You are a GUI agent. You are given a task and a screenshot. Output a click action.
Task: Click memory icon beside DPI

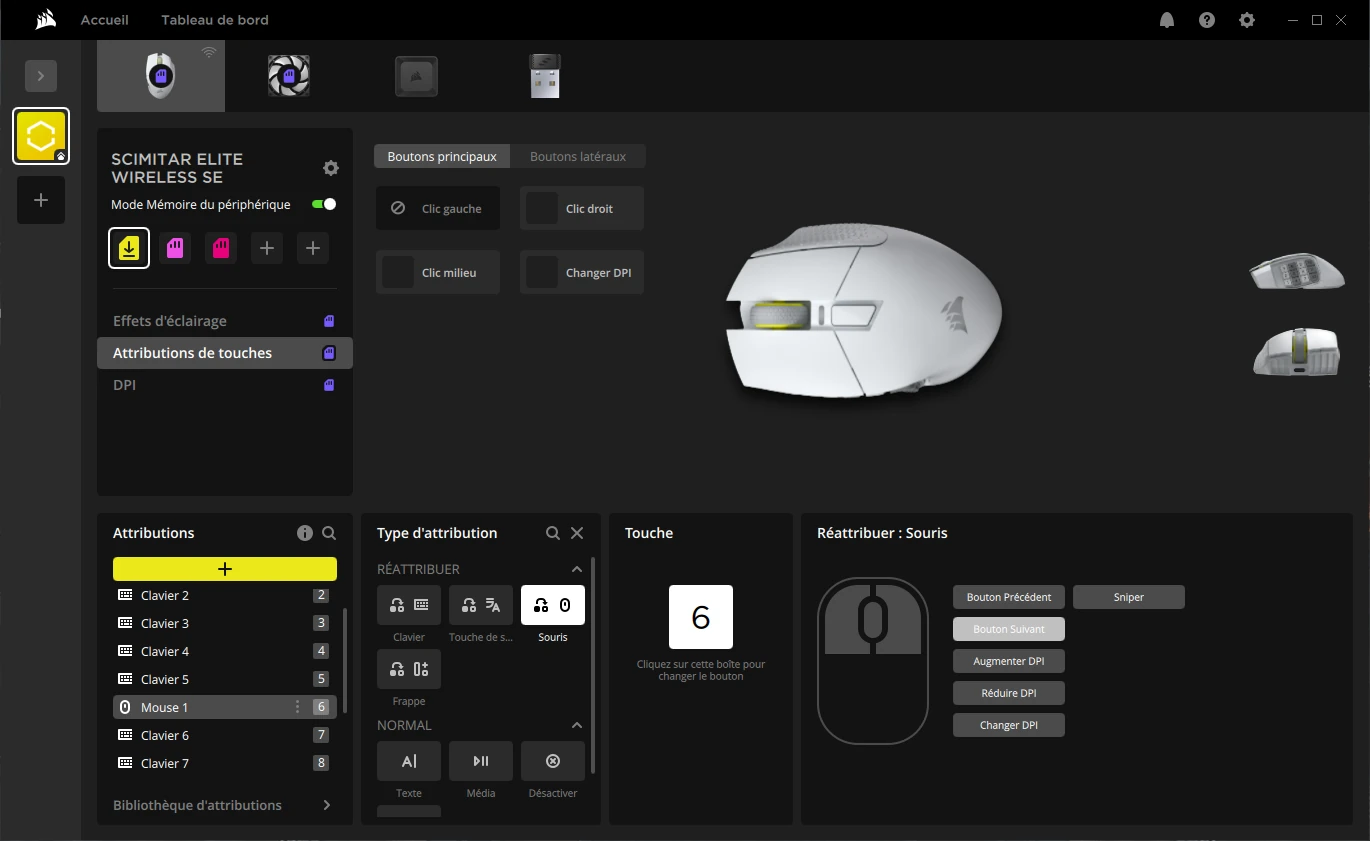point(329,385)
